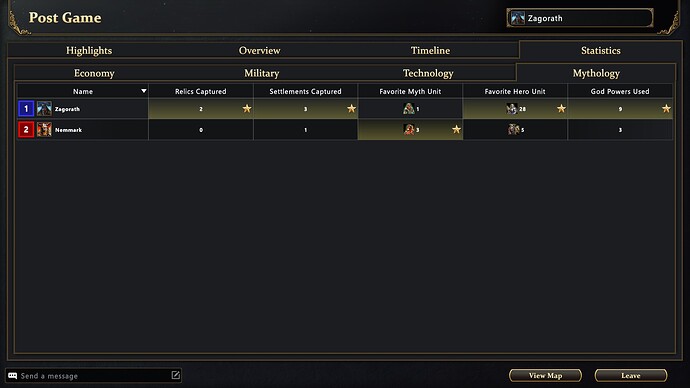Screen dimensions: 690x388
Task: Select Zagorath's favorite myth unit icon
Action: click(409, 108)
